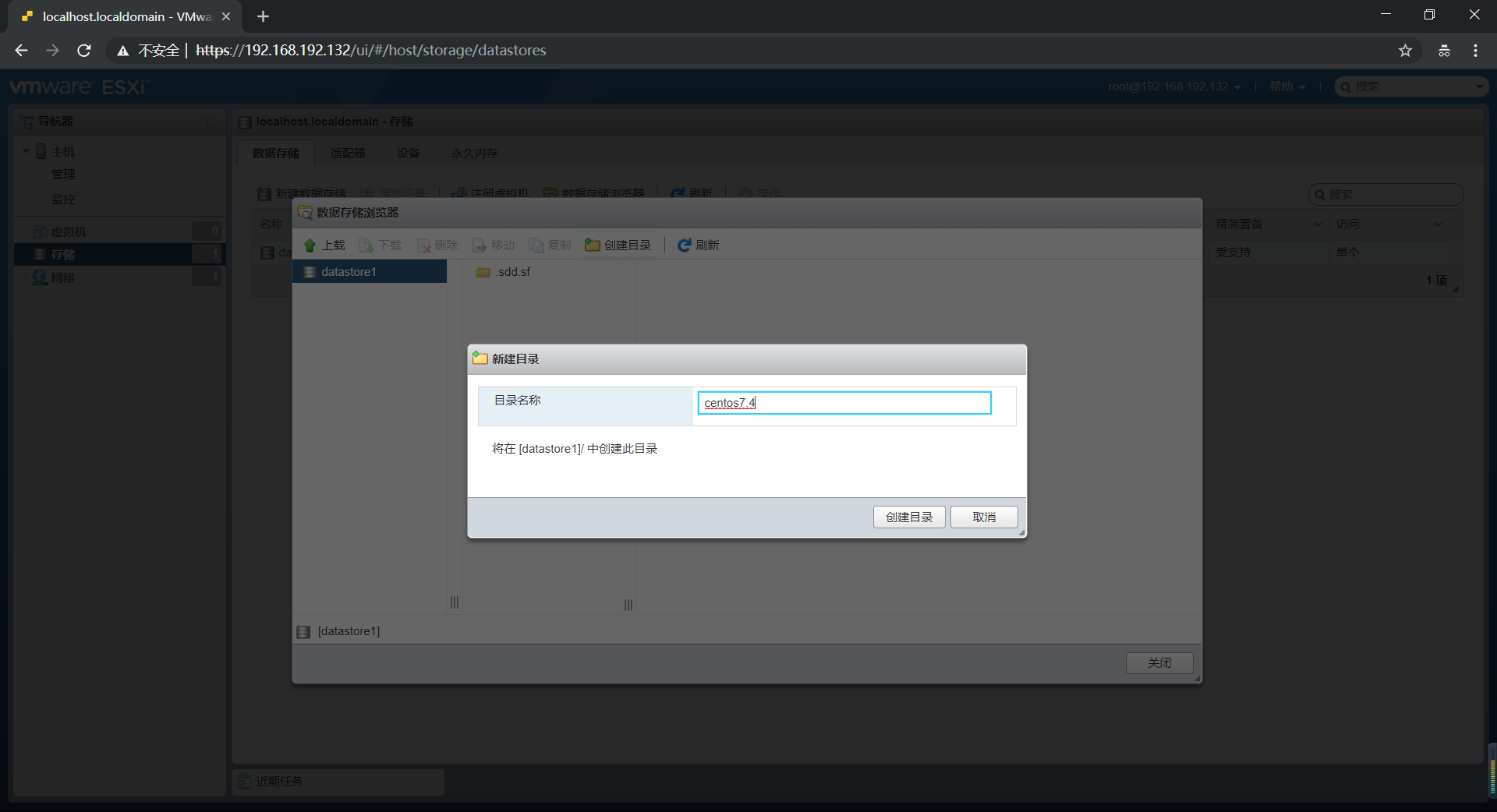Click the [datastore1] path at browser bottom

coord(349,631)
